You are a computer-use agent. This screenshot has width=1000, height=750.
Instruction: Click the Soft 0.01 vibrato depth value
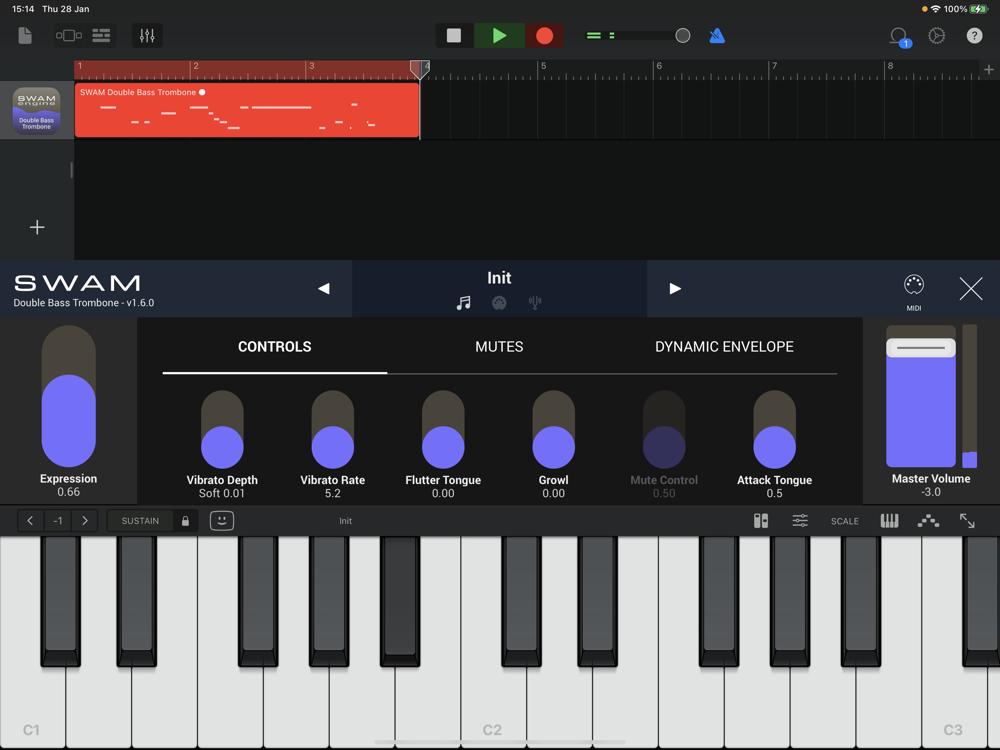coord(221,494)
